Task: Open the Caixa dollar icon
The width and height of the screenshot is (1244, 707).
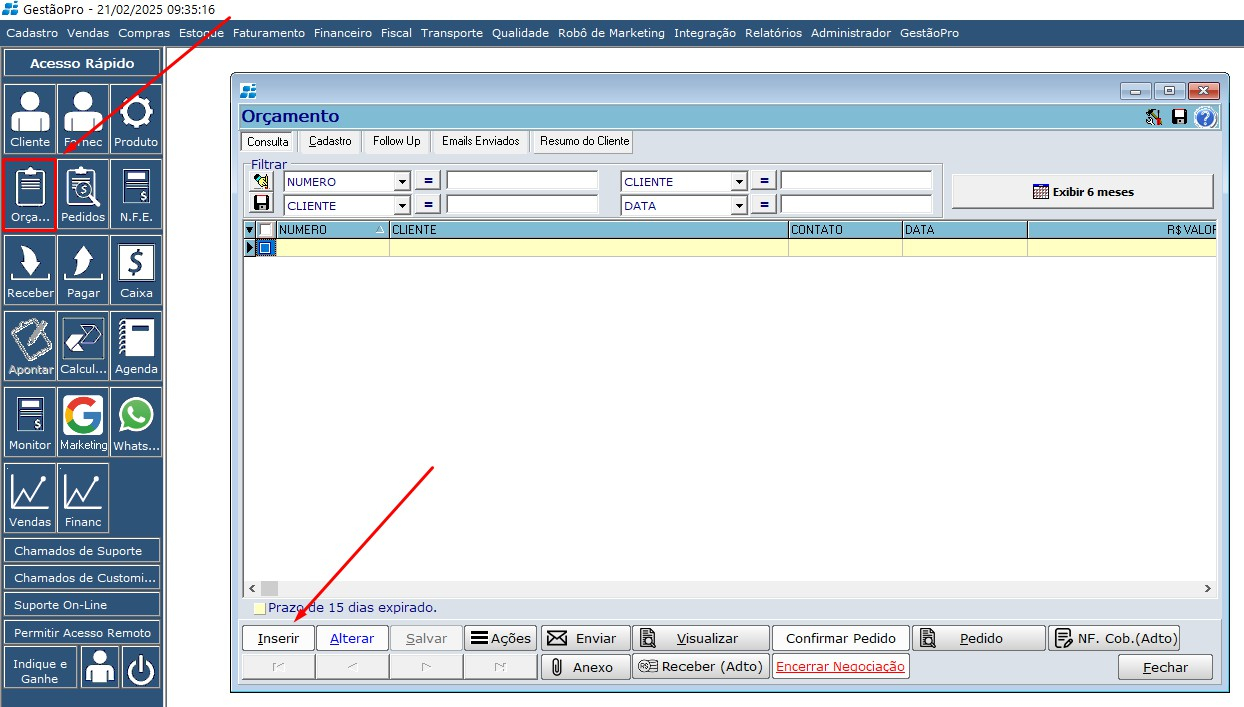Action: 136,270
